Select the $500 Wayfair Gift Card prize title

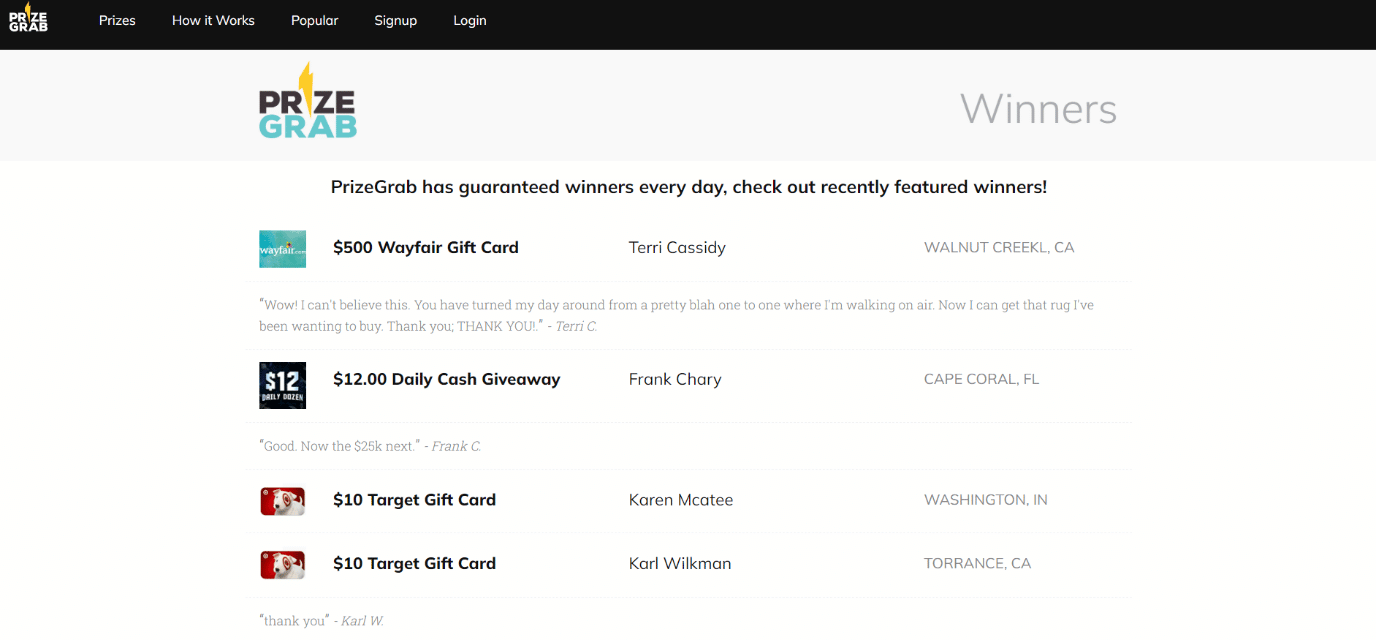click(x=426, y=248)
